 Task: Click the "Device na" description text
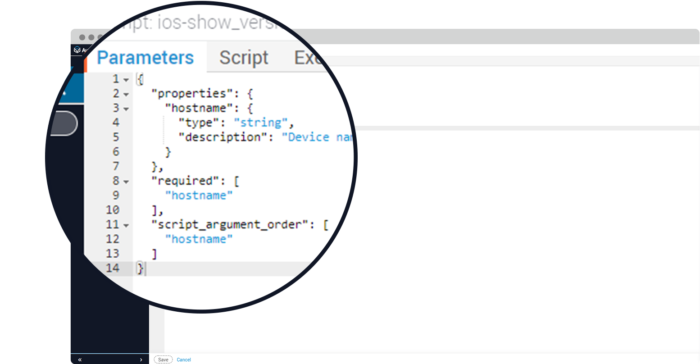318,137
